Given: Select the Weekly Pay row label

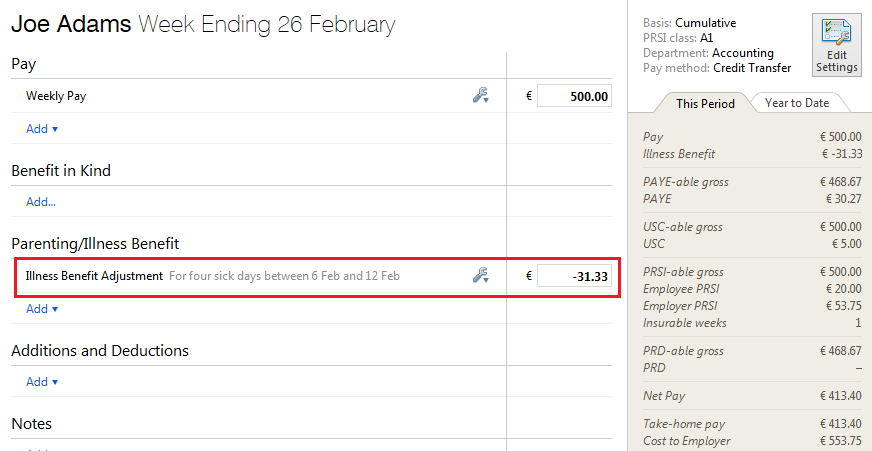Looking at the screenshot, I should pyautogui.click(x=56, y=96).
